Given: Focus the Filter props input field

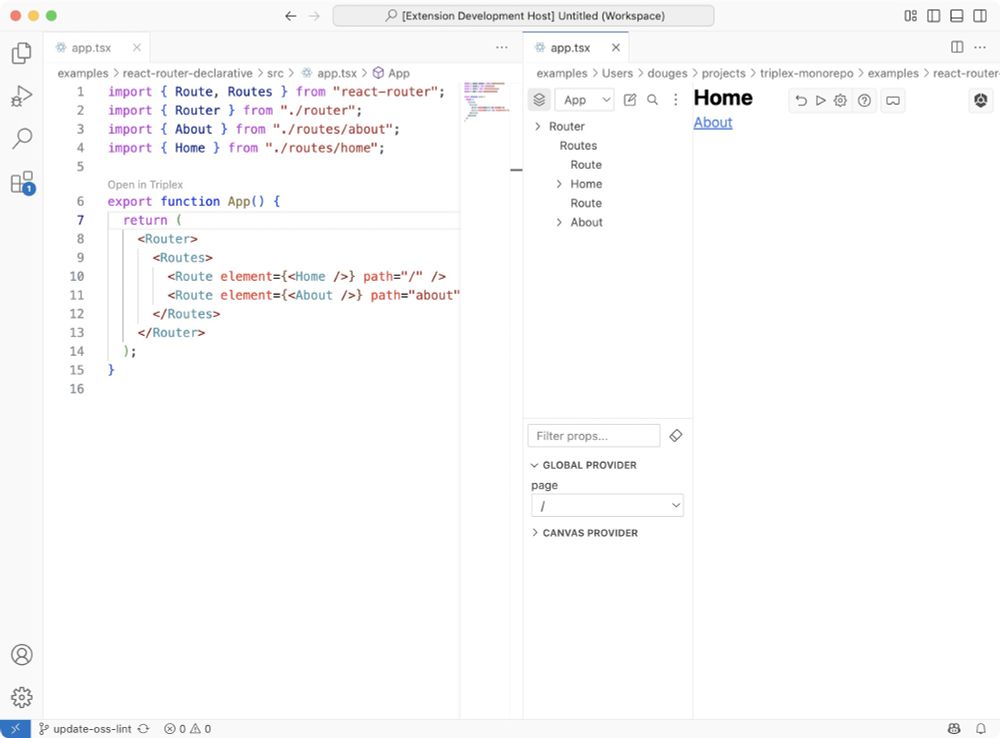Looking at the screenshot, I should click(x=594, y=436).
